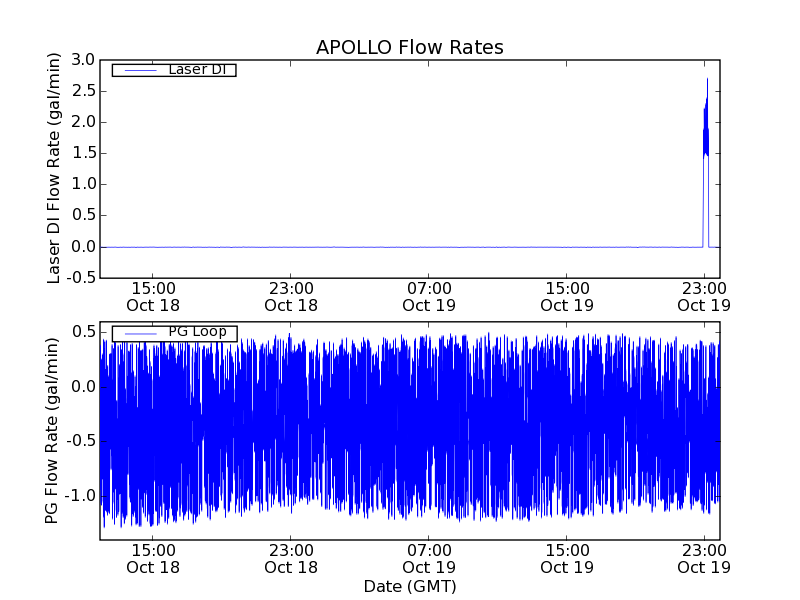
Task: Click the Laser DI Flow Rate y-axis label
Action: coord(55,168)
